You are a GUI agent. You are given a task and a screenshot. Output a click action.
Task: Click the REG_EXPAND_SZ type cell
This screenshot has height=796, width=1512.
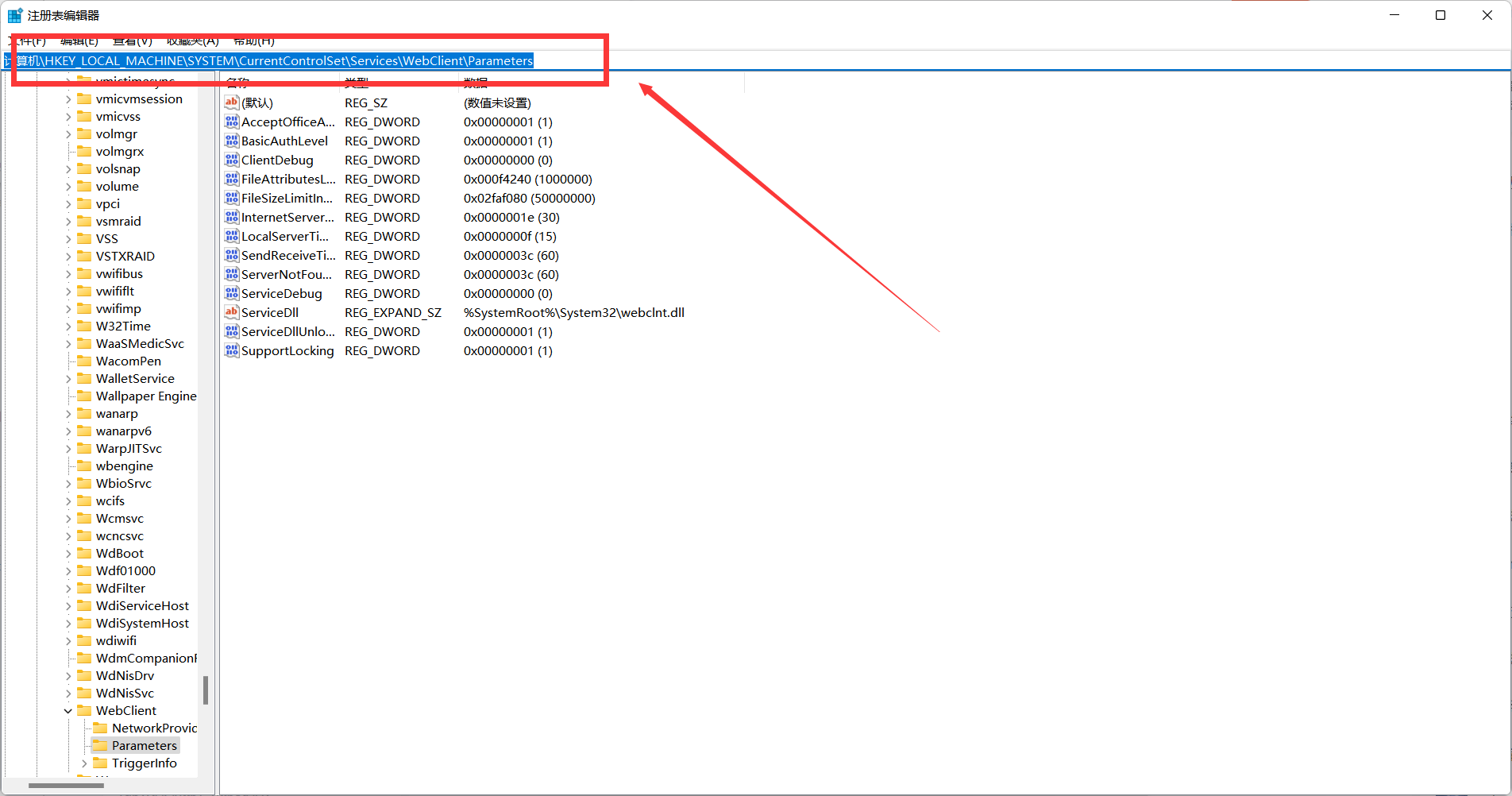[x=393, y=312]
